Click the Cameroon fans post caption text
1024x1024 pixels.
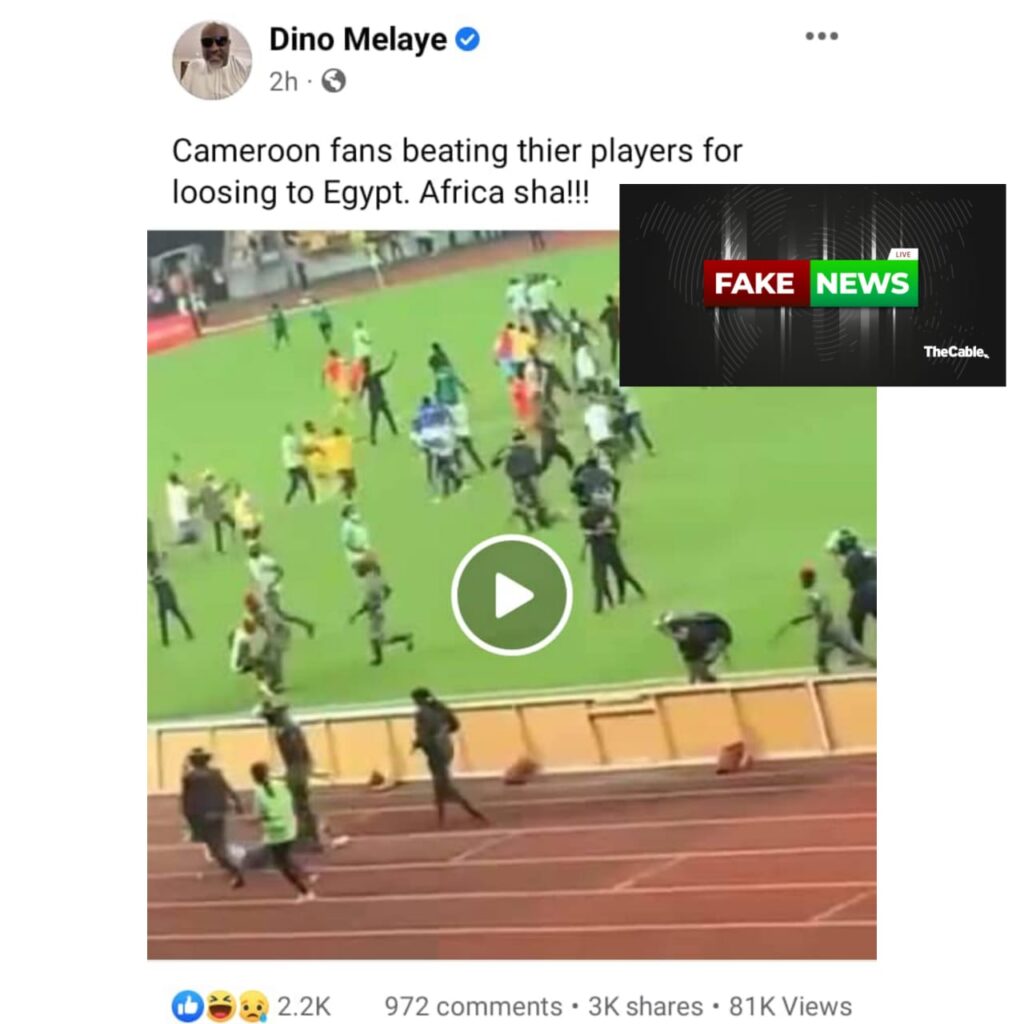click(x=457, y=171)
